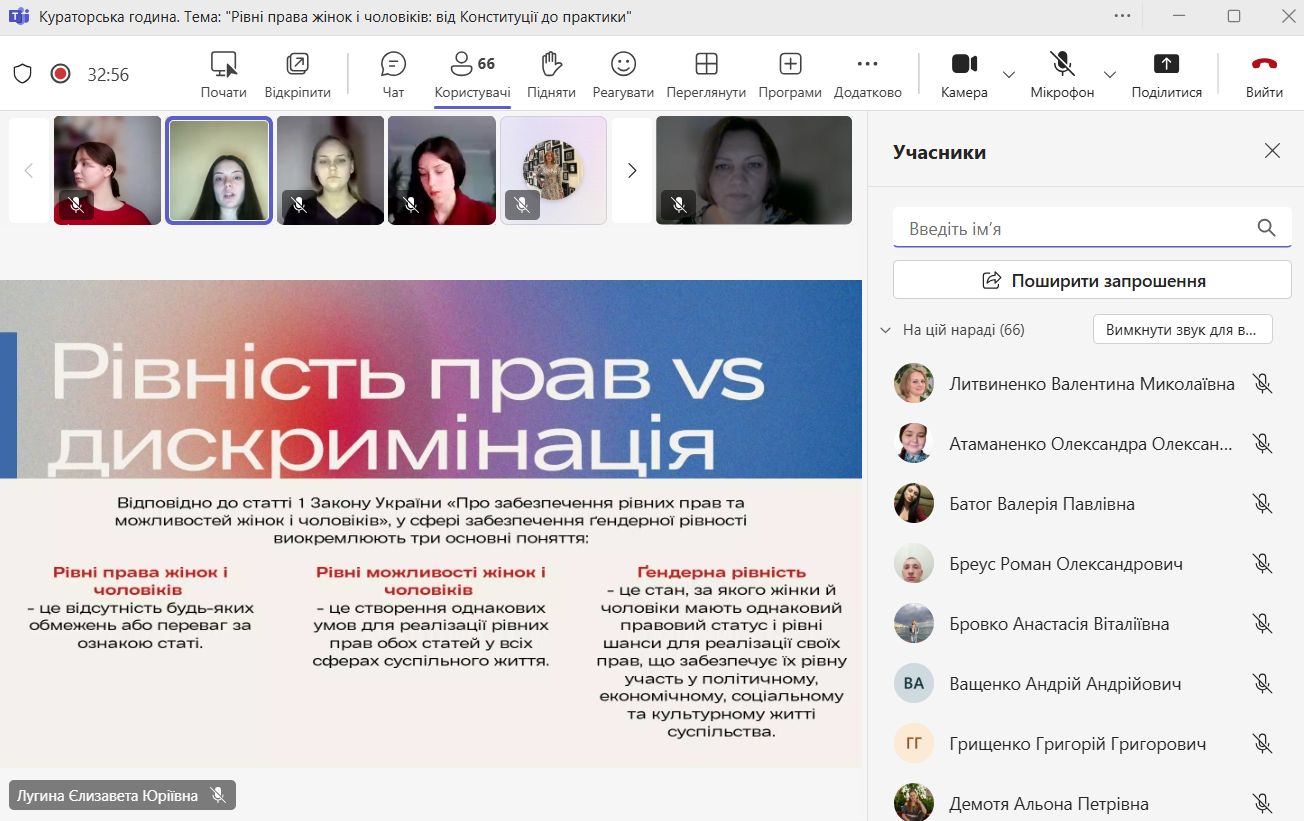Open the More (Додатково) menu
The height and width of the screenshot is (821, 1304).
(867, 65)
